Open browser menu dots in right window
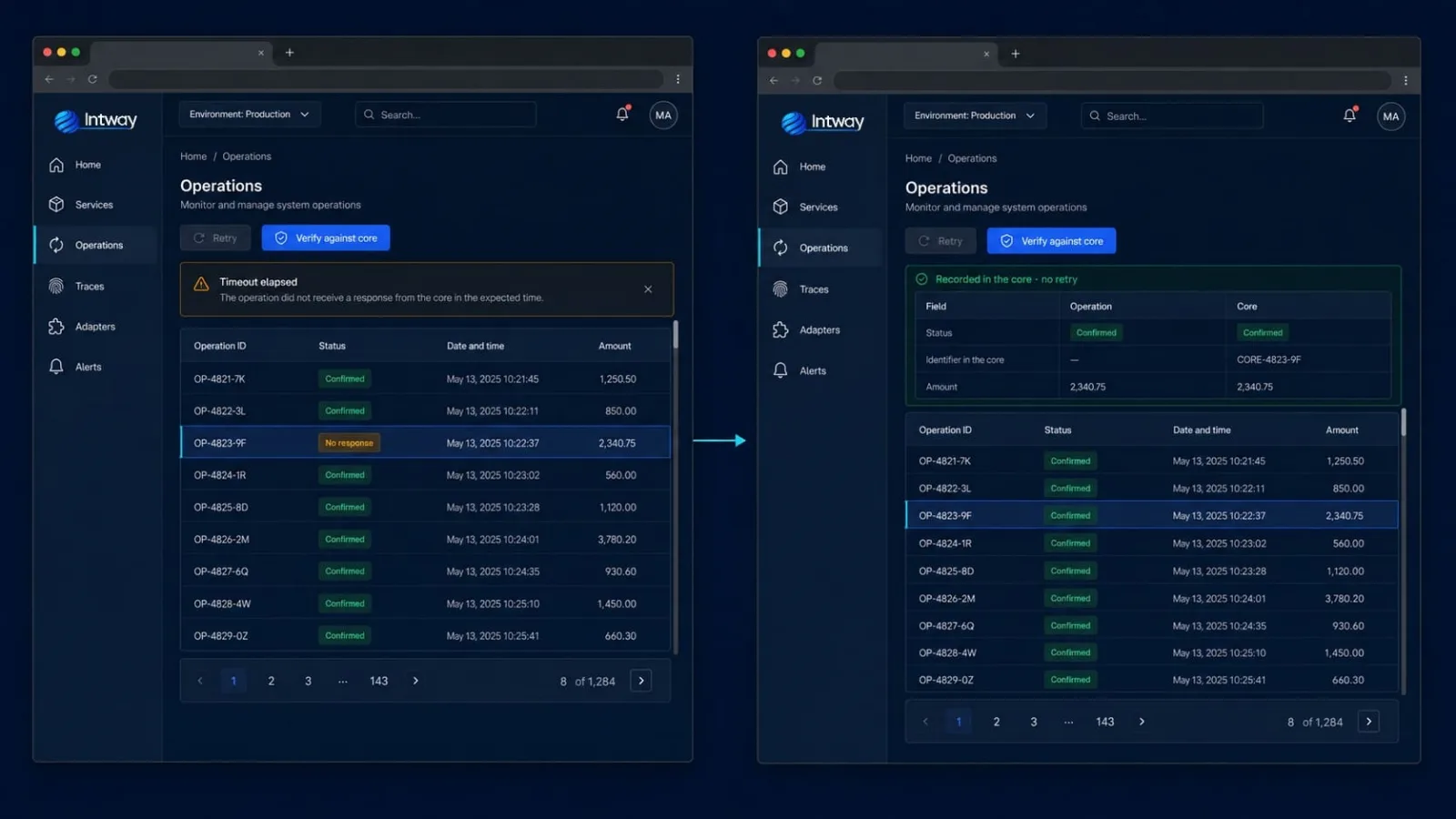 [1406, 80]
